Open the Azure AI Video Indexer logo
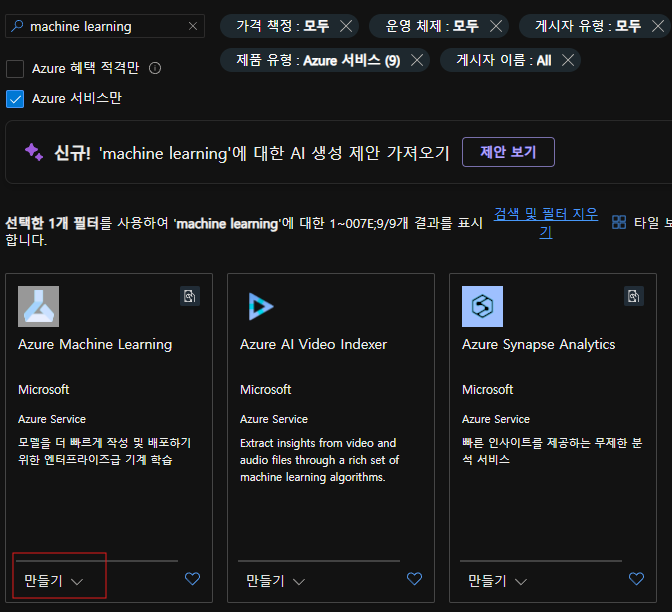The image size is (672, 612). click(x=261, y=306)
